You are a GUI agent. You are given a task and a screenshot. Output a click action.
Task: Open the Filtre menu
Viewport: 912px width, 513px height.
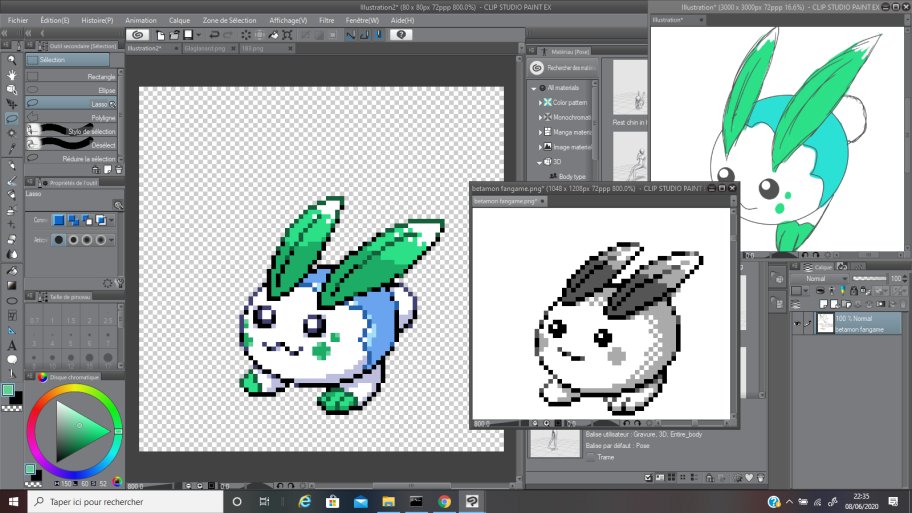pos(326,20)
